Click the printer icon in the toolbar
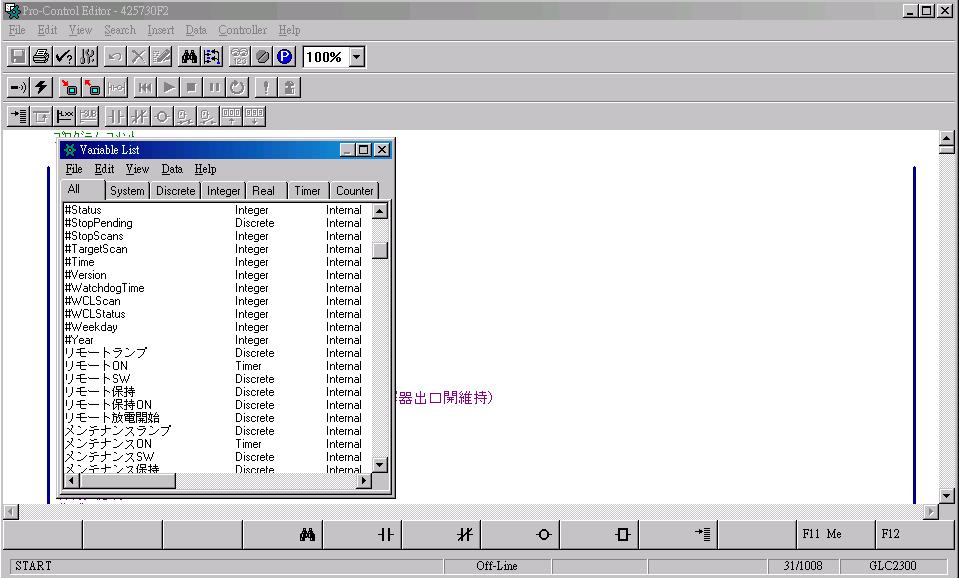Screen dimensions: 959x579 pos(41,57)
